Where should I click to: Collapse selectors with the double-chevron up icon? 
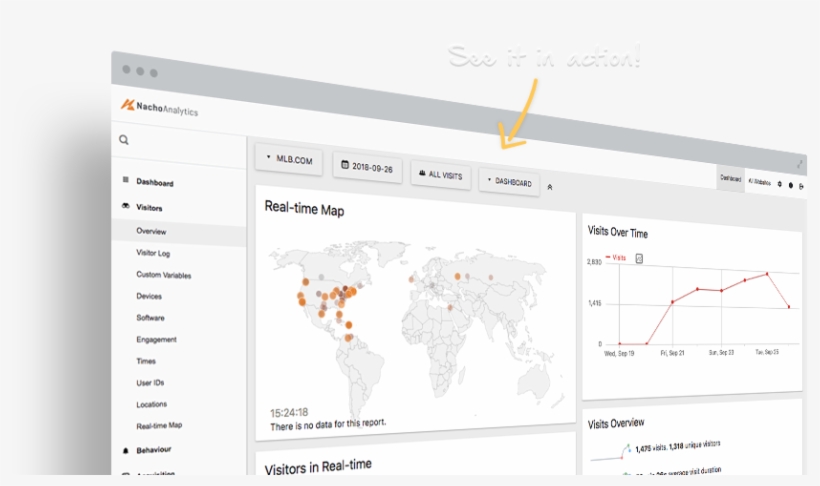tap(550, 187)
